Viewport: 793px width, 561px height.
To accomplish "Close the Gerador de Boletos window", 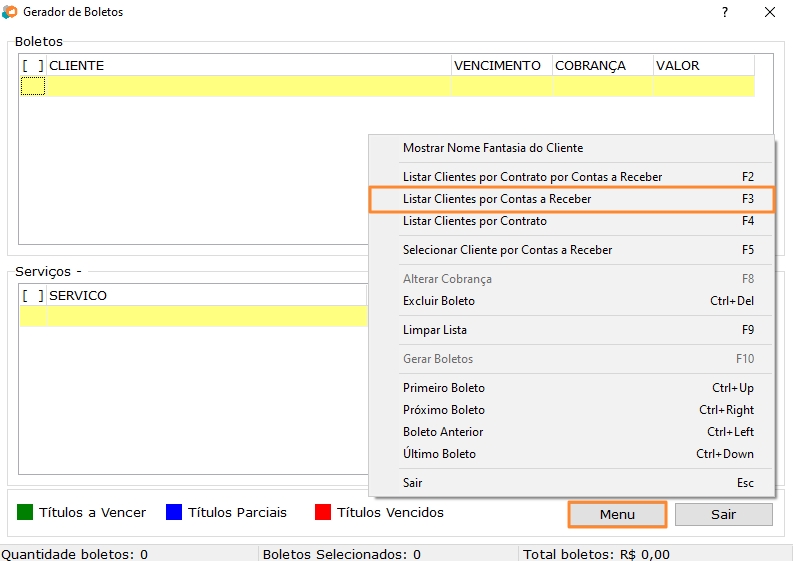I will (x=770, y=12).
